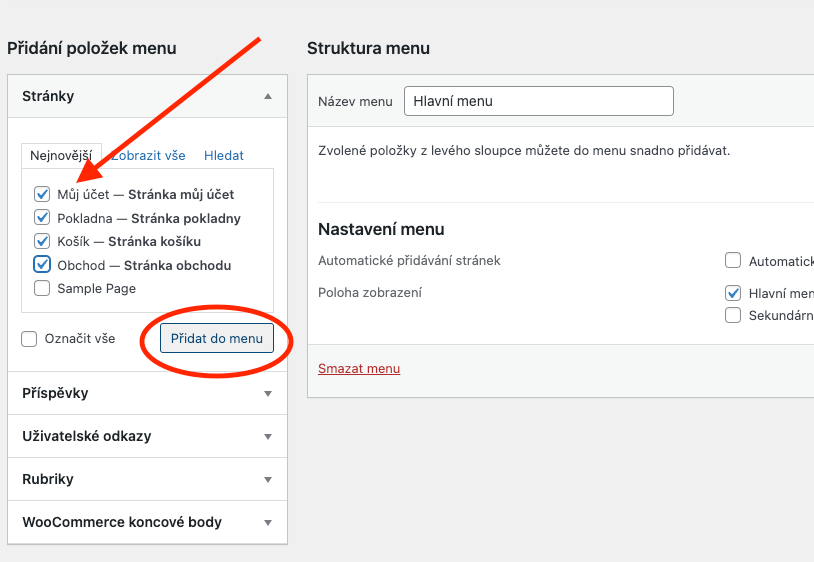Click the Označit vše label
Screen dimensions: 814x562
pyautogui.click(x=80, y=339)
